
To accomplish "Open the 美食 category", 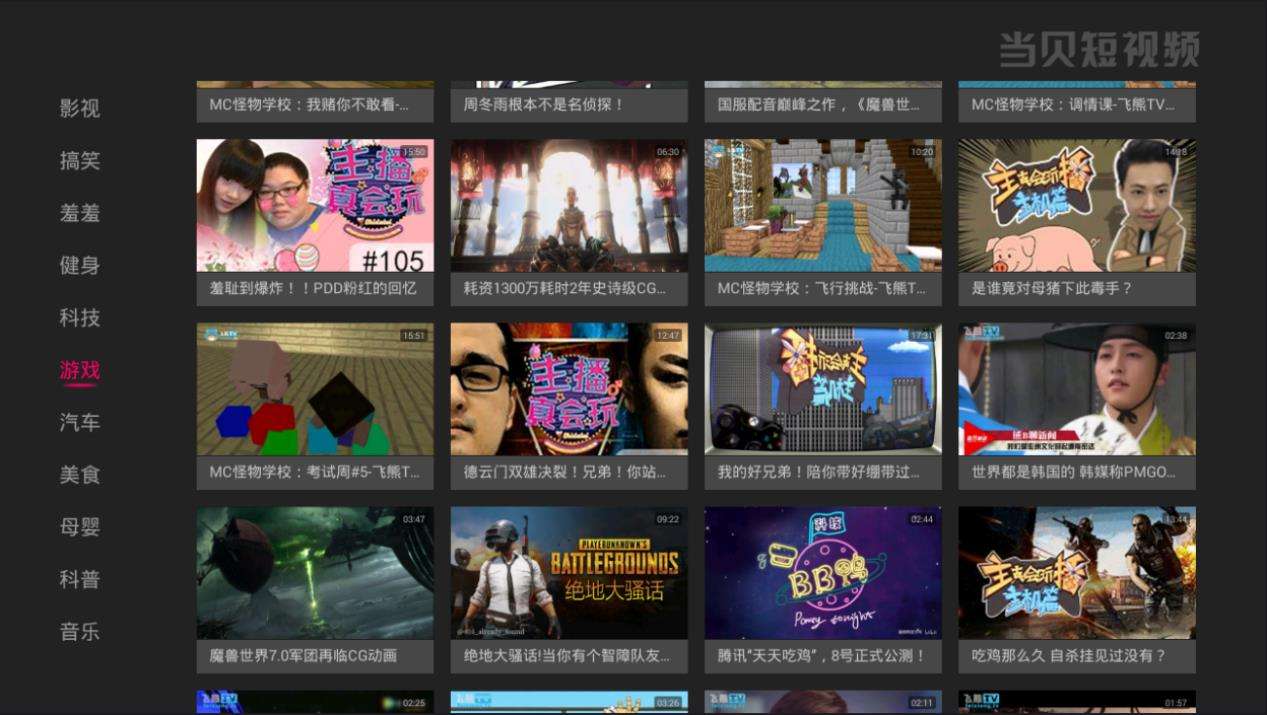I will (80, 475).
